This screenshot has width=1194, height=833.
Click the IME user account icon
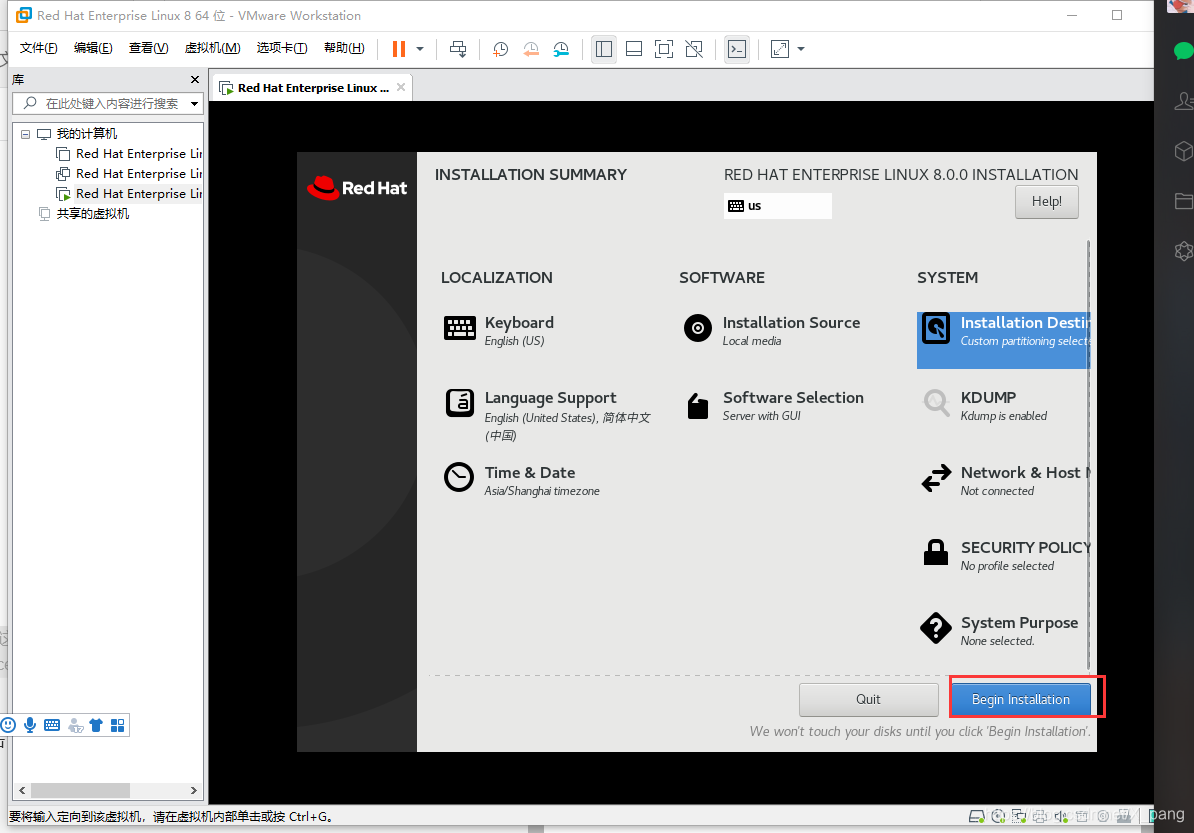[75, 725]
